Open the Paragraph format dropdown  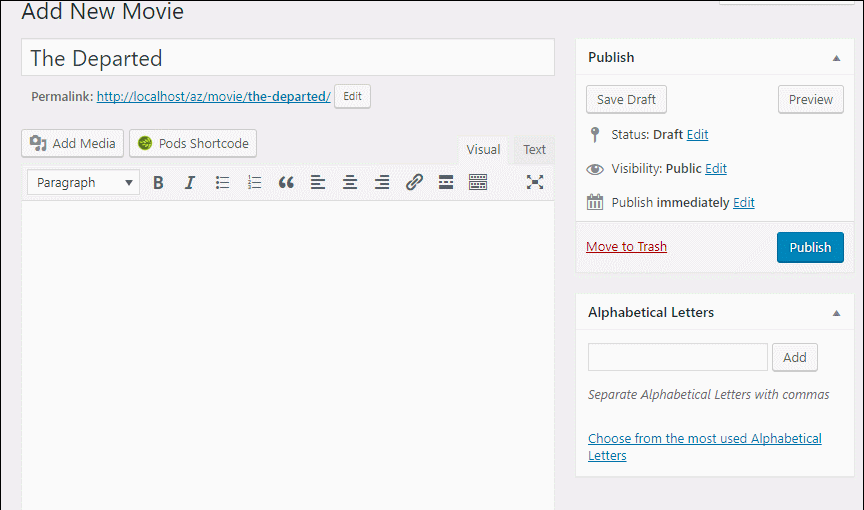(x=83, y=182)
